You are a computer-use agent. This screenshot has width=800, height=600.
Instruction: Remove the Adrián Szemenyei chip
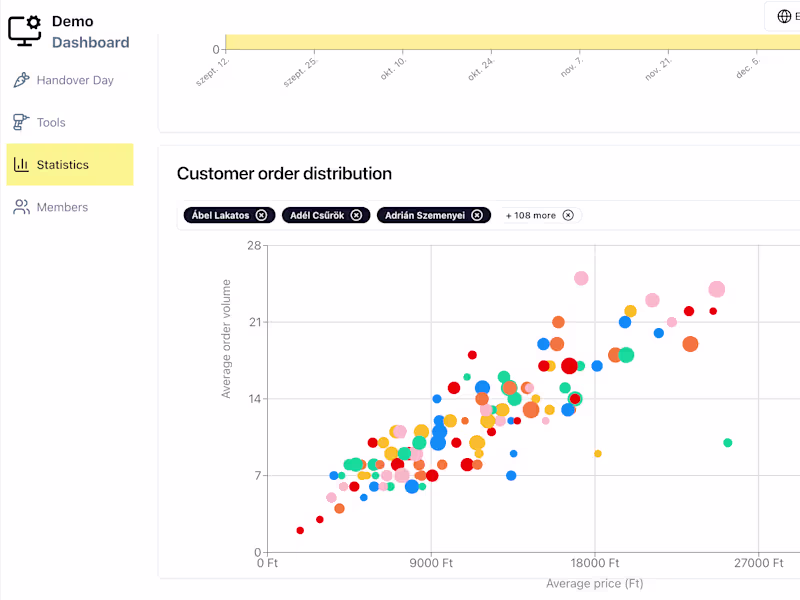tap(477, 215)
